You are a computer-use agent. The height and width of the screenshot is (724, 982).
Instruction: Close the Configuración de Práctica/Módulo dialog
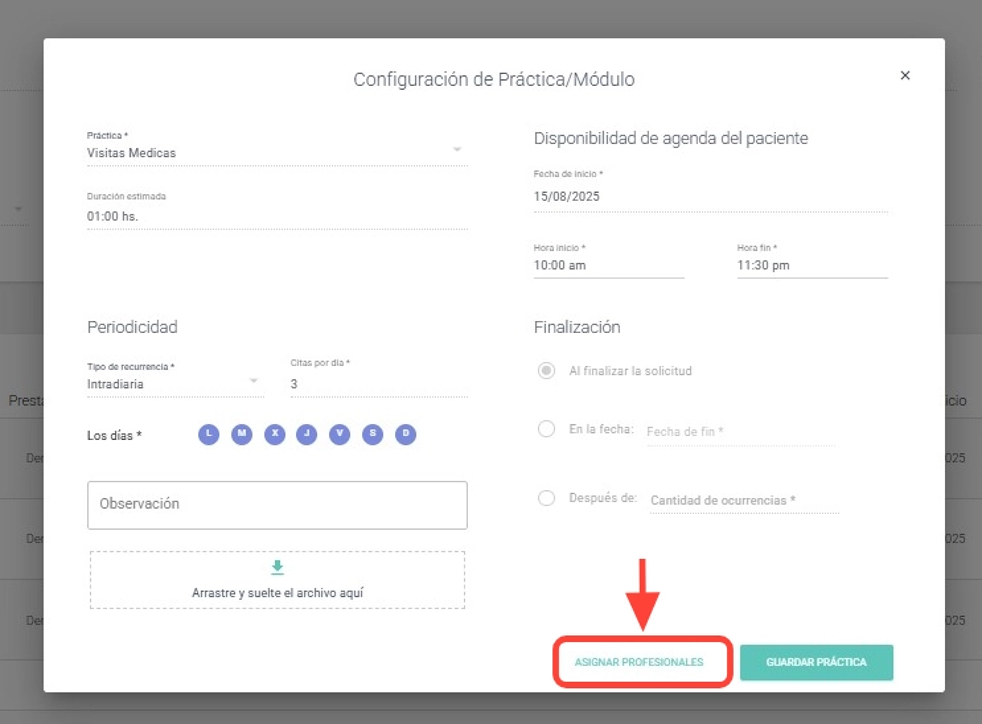pos(905,76)
